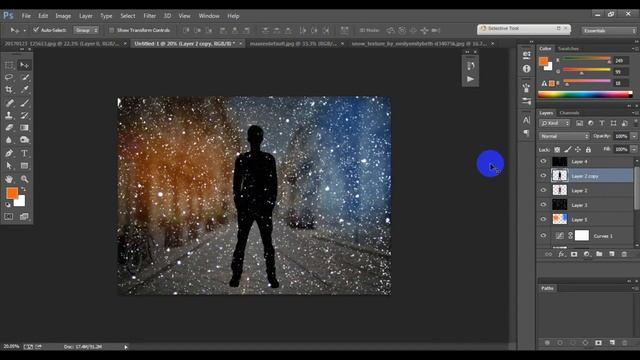The width and height of the screenshot is (640, 360).
Task: Switch to the Swatches tab
Action: point(568,49)
